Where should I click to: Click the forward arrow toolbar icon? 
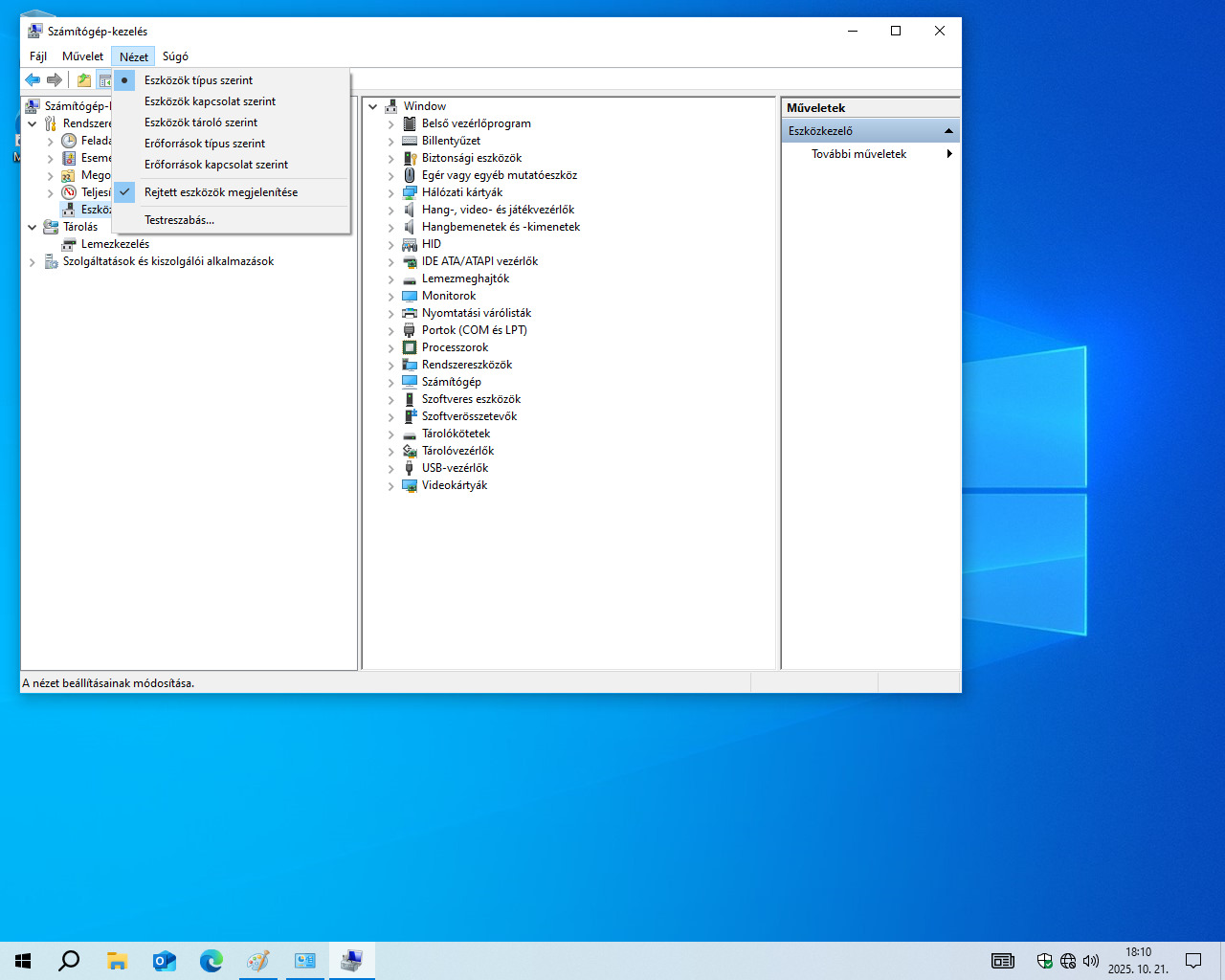click(x=55, y=80)
